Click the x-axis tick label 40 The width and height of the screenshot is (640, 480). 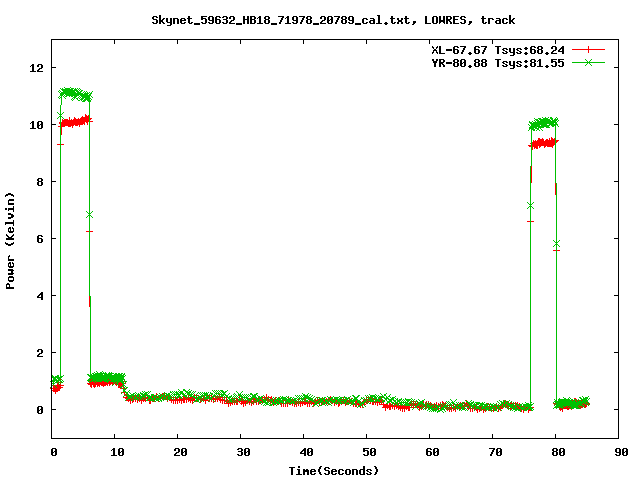point(306,452)
